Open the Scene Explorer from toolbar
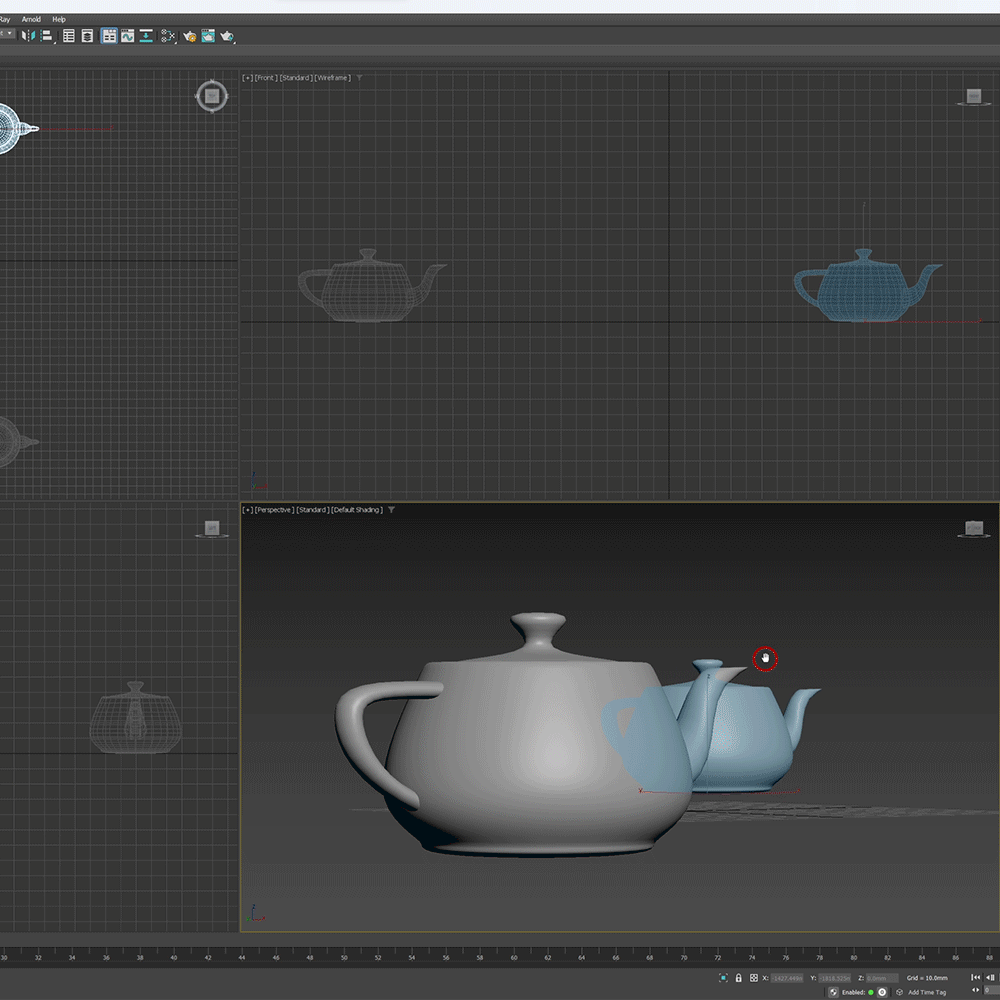 click(69, 36)
